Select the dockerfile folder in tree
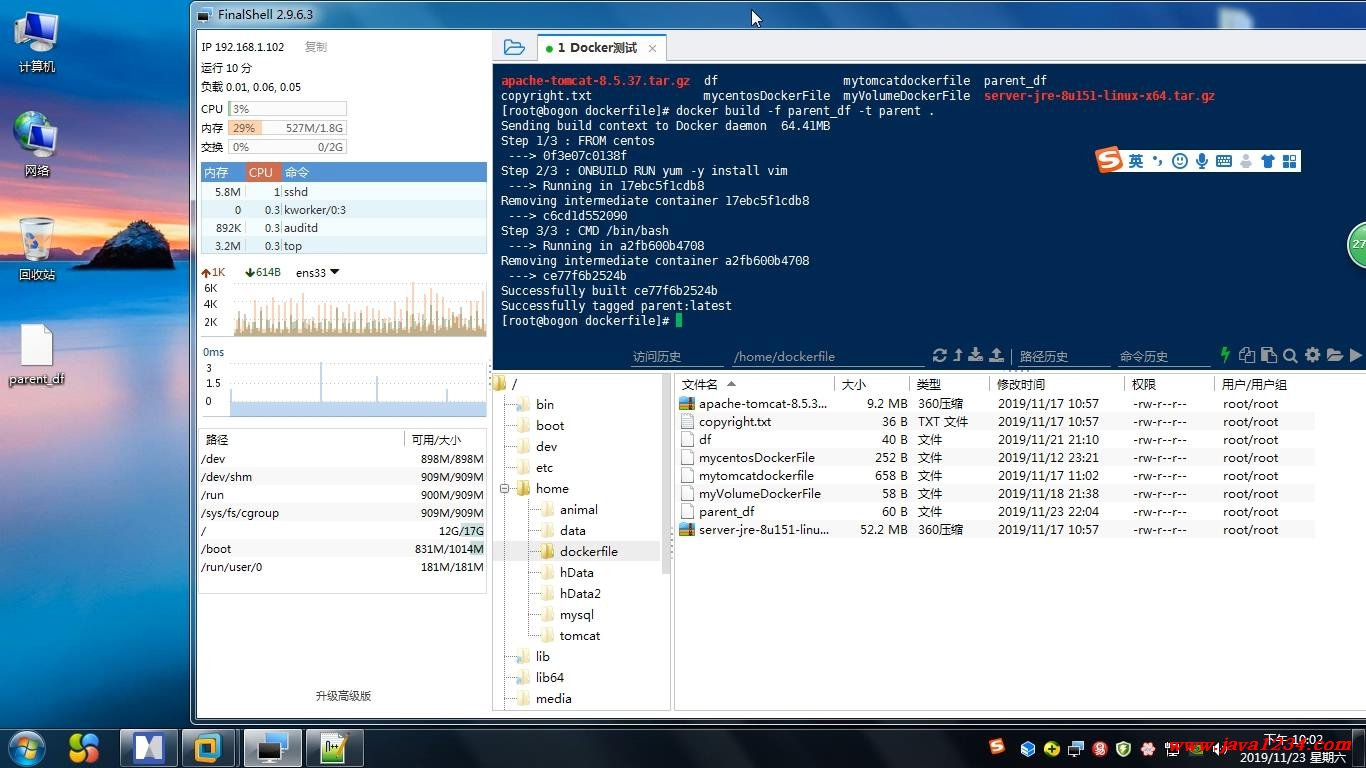The width and height of the screenshot is (1366, 768). pos(588,552)
